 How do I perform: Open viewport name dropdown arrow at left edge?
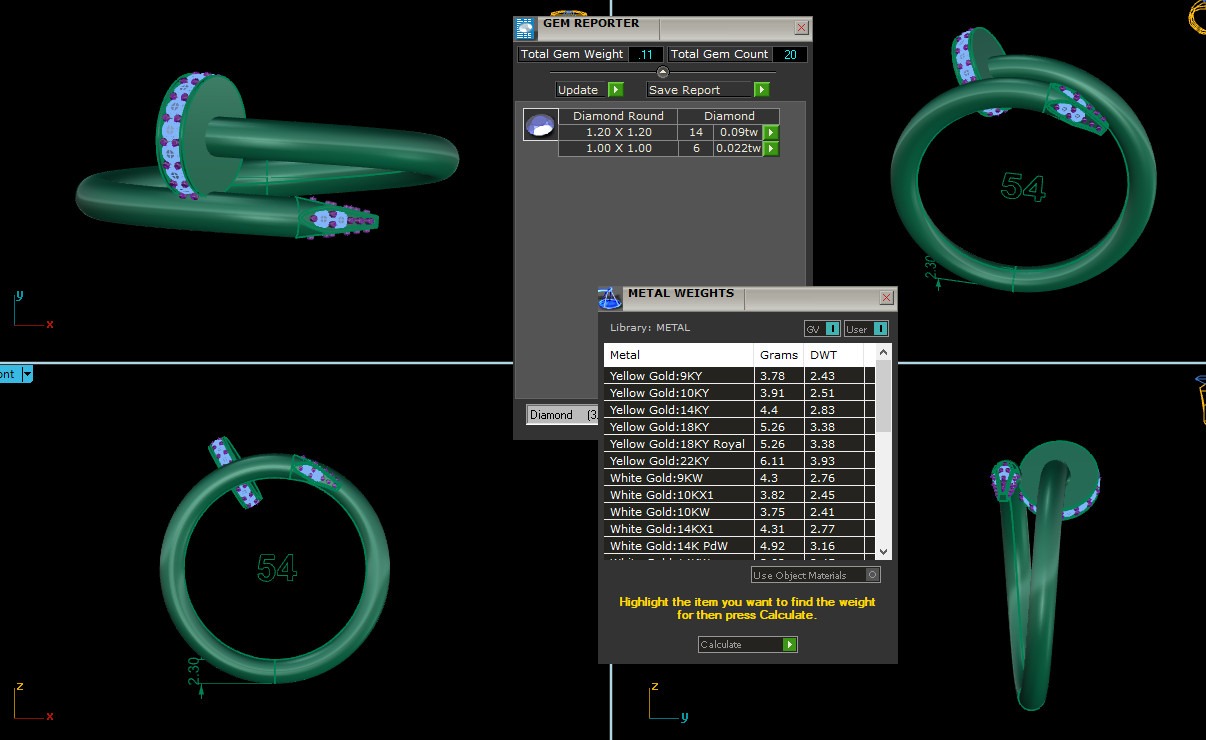[x=27, y=374]
